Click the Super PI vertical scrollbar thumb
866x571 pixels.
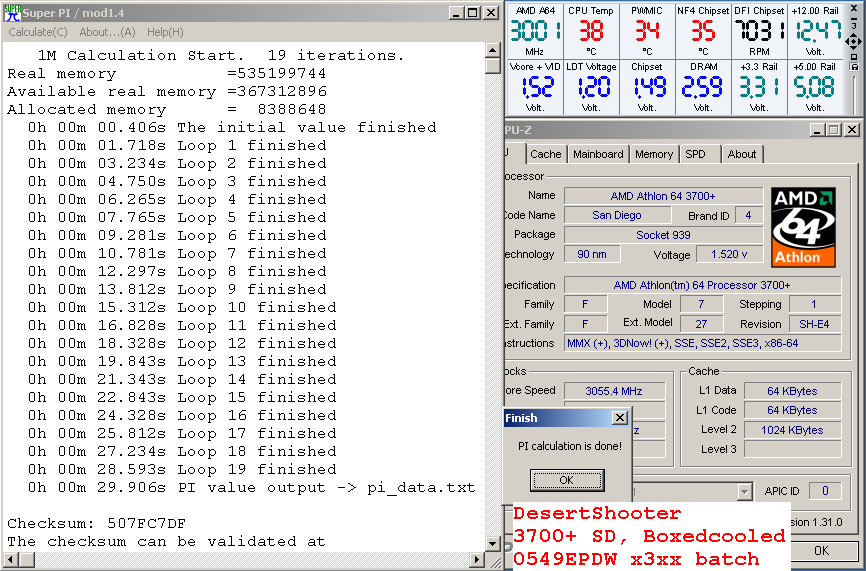click(493, 66)
